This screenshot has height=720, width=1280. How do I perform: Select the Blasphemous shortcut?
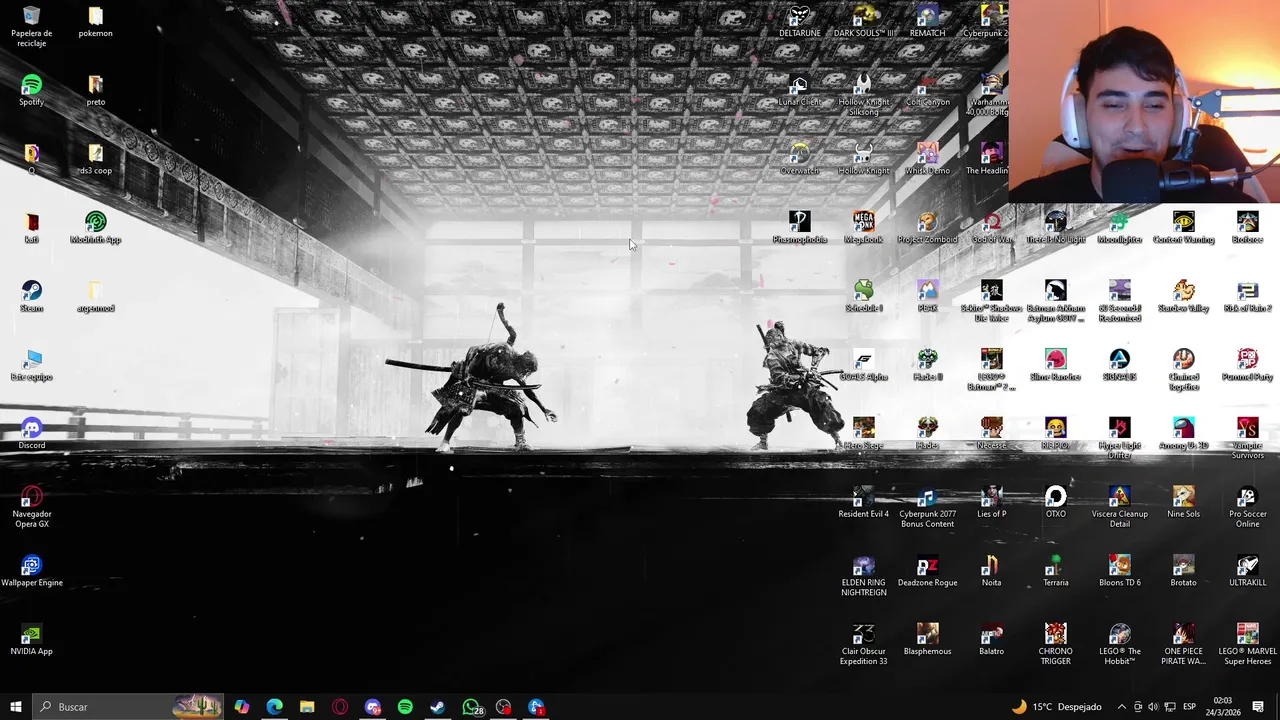click(927, 639)
